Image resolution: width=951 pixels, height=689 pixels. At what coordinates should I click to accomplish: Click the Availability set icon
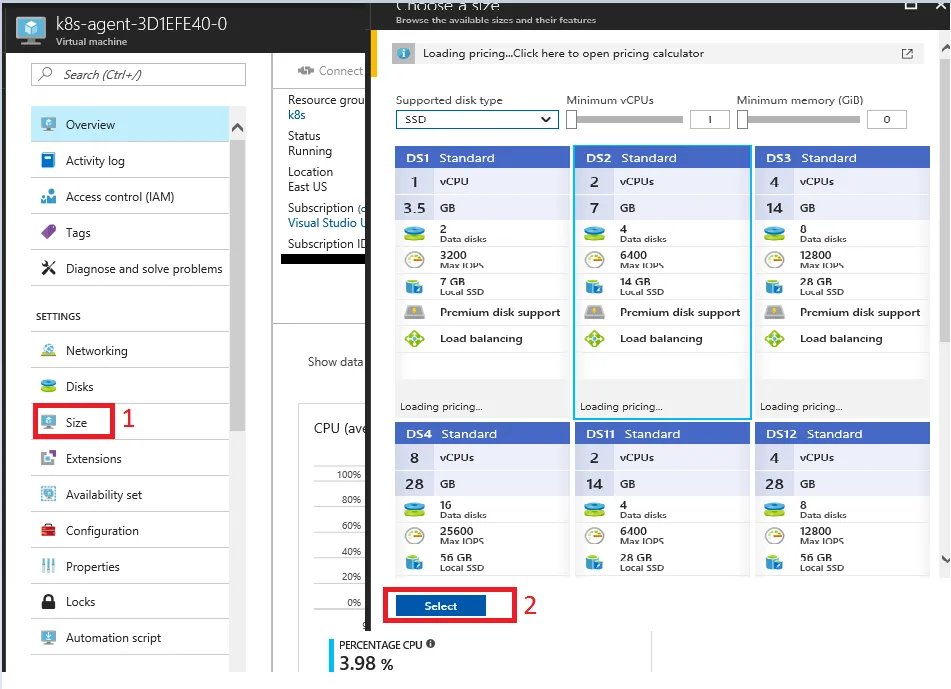(x=48, y=494)
